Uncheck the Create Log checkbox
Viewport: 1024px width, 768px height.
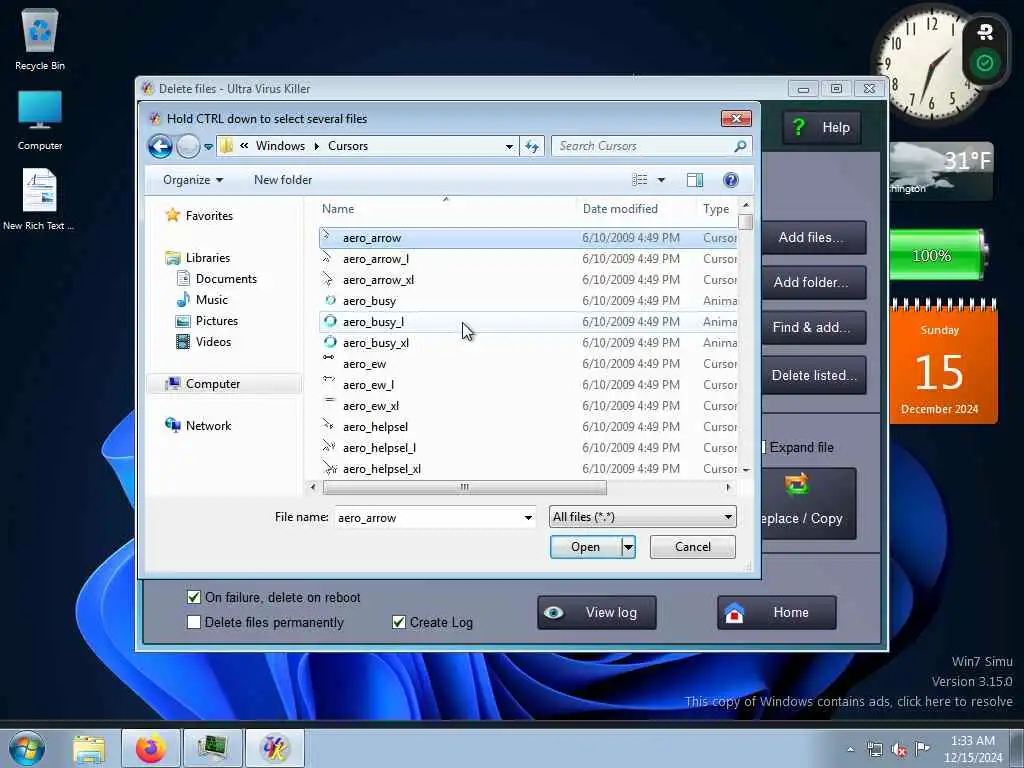[x=398, y=622]
